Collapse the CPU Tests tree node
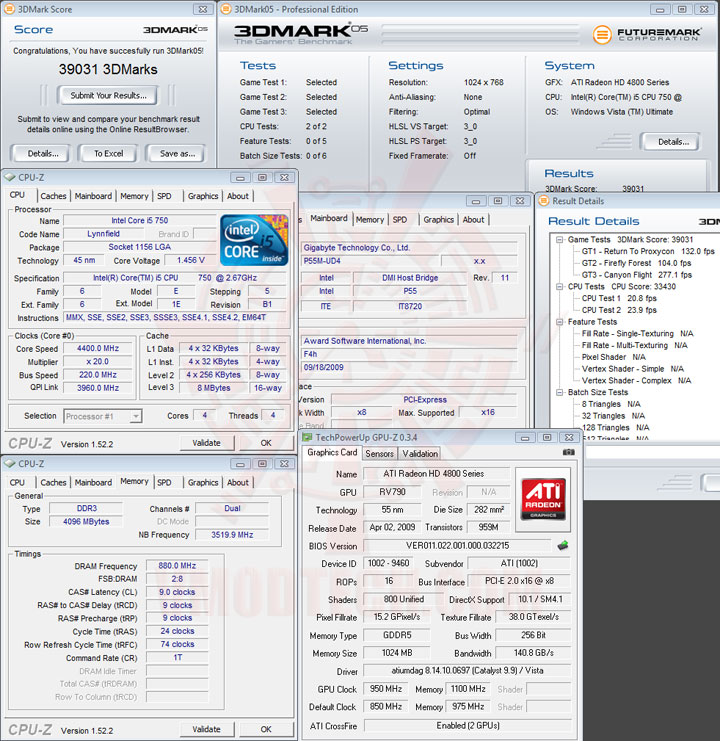Screen dimensions: 720x741 pyautogui.click(x=559, y=286)
